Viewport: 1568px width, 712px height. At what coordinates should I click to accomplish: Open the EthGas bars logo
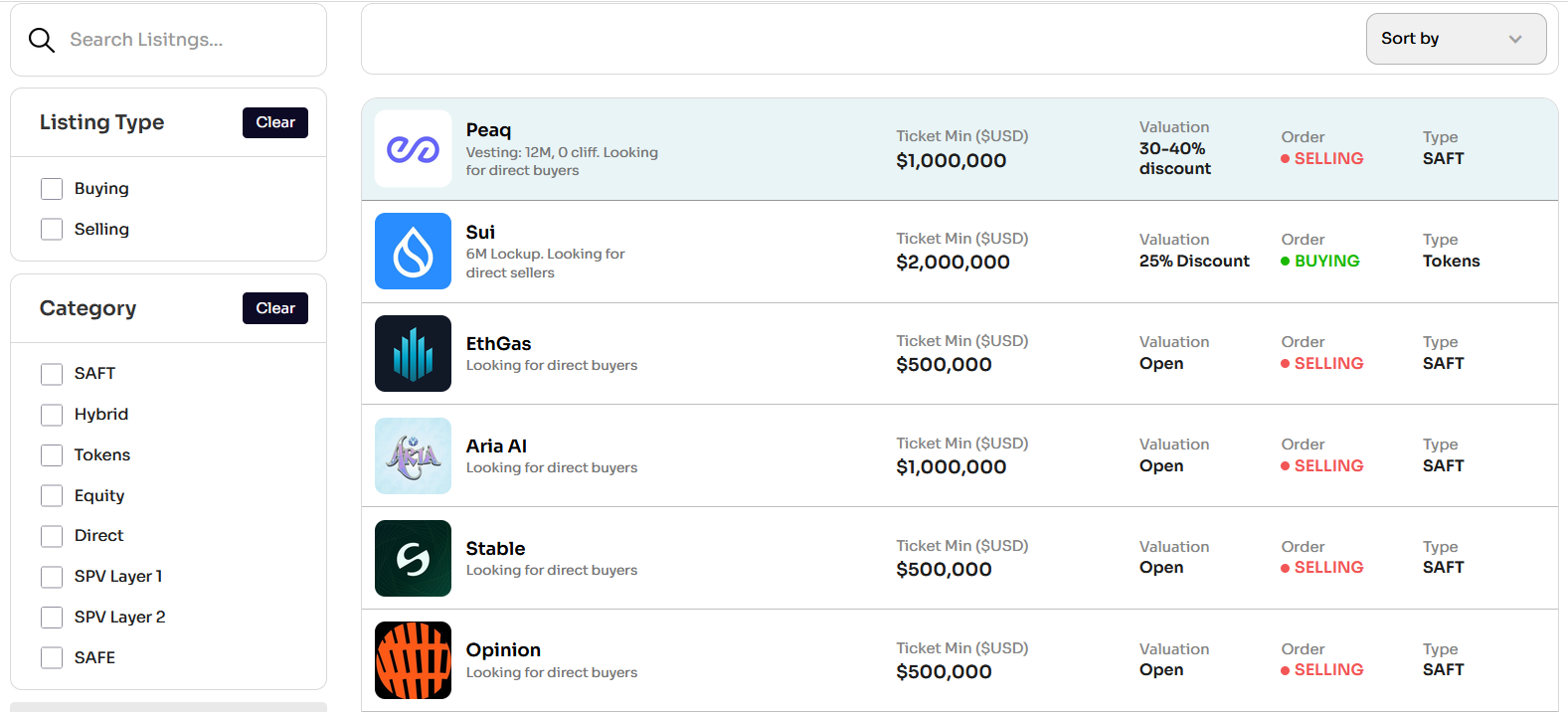click(413, 354)
